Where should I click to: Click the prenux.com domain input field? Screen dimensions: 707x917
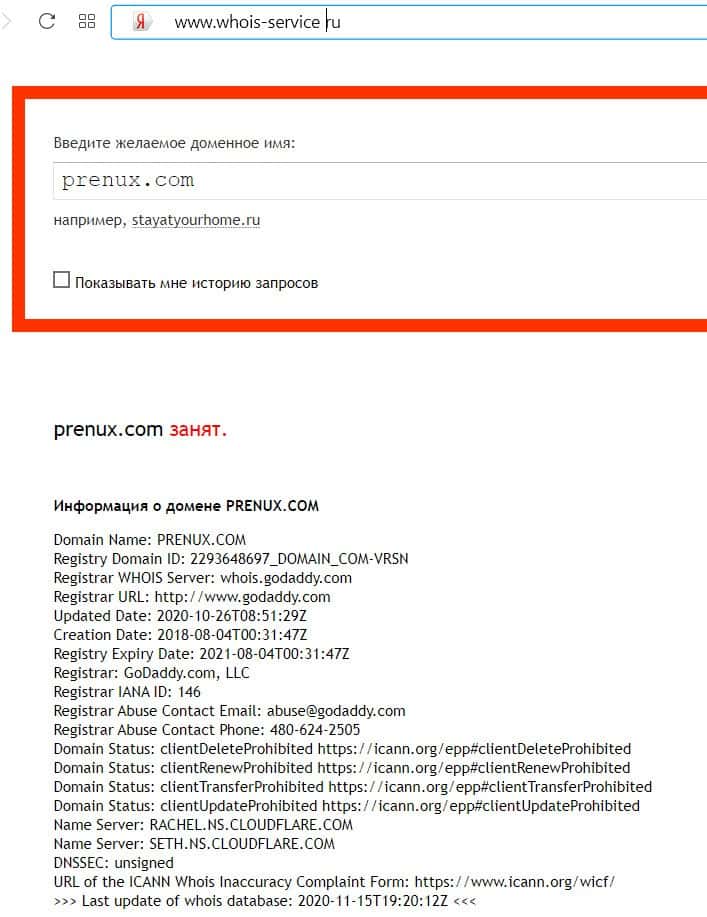380,181
